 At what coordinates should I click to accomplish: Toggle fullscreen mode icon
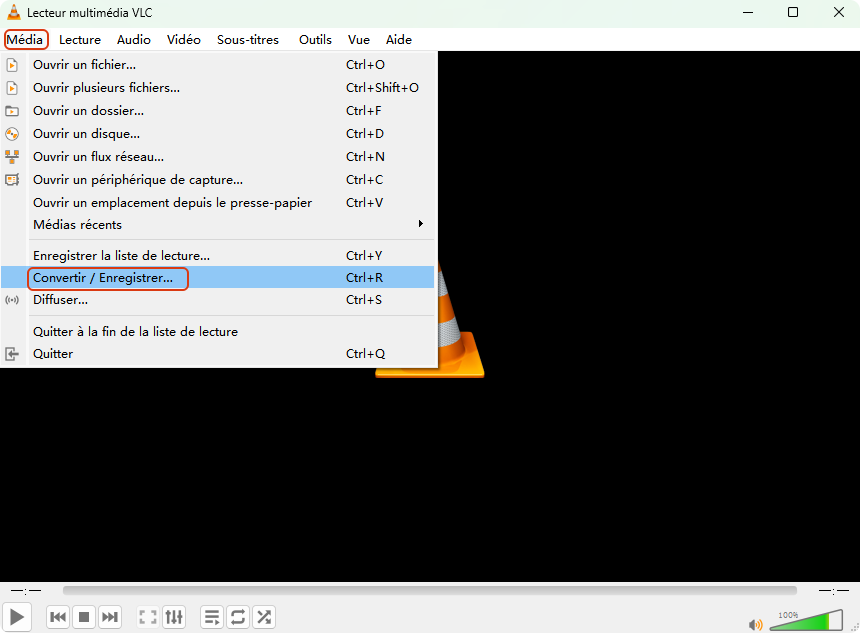tap(148, 617)
